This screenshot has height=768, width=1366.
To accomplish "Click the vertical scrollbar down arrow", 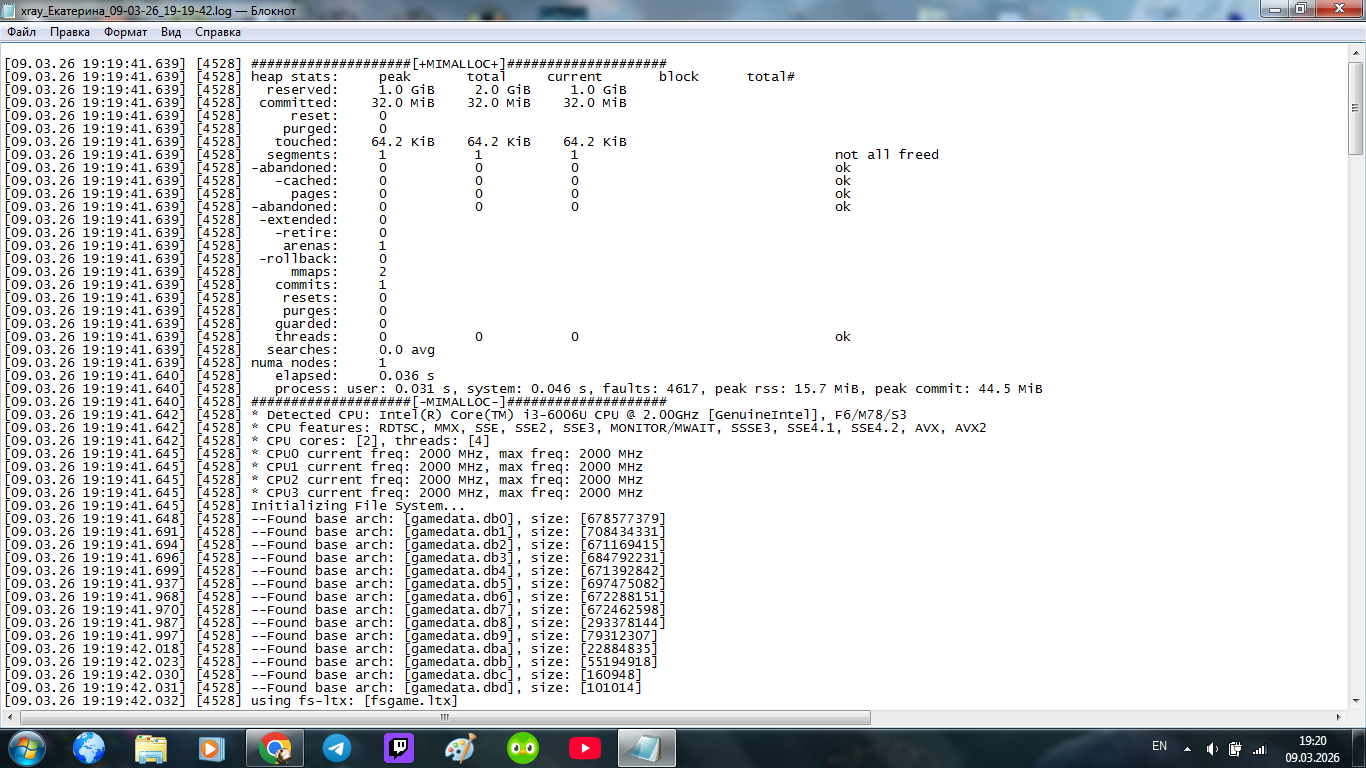I will pyautogui.click(x=1356, y=700).
